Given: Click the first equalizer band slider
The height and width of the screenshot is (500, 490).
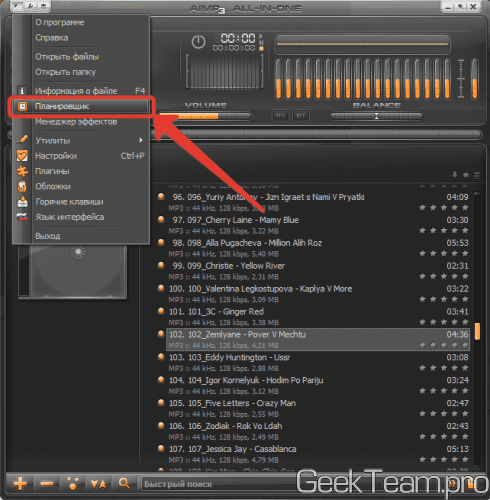Looking at the screenshot, I should pyautogui.click(x=278, y=79).
